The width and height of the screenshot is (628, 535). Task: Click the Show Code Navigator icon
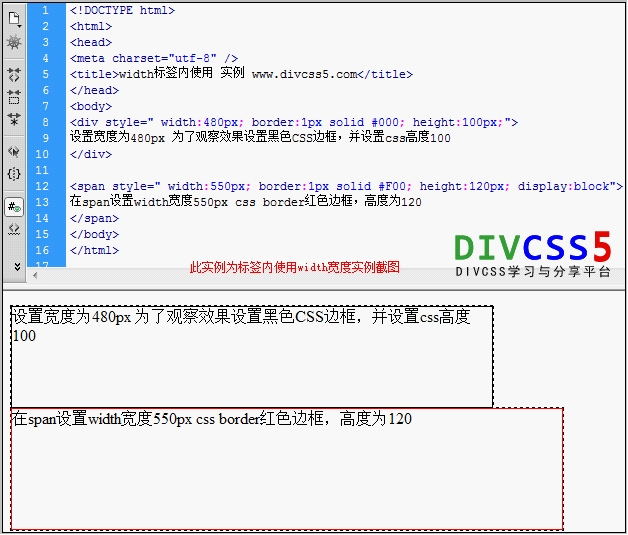pos(14,42)
